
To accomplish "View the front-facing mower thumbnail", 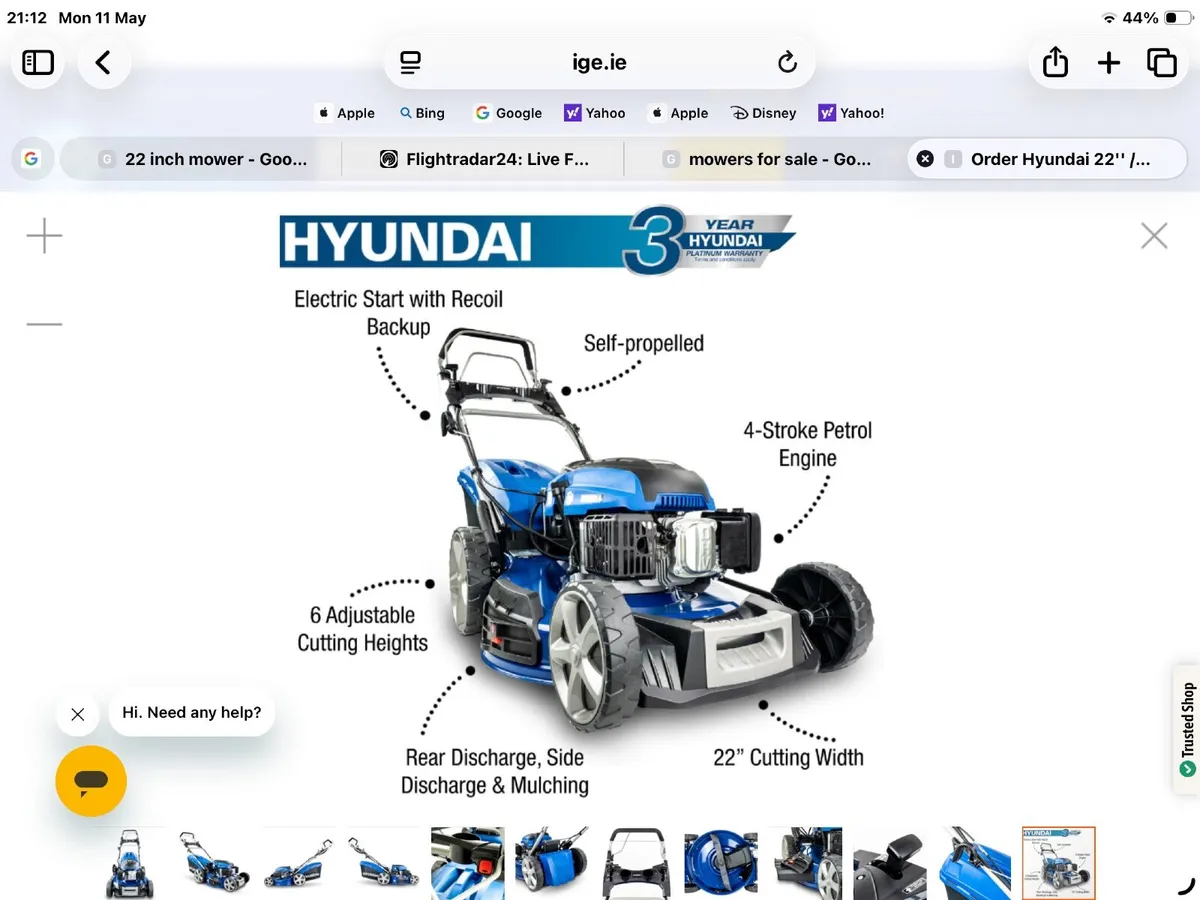I will point(129,863).
